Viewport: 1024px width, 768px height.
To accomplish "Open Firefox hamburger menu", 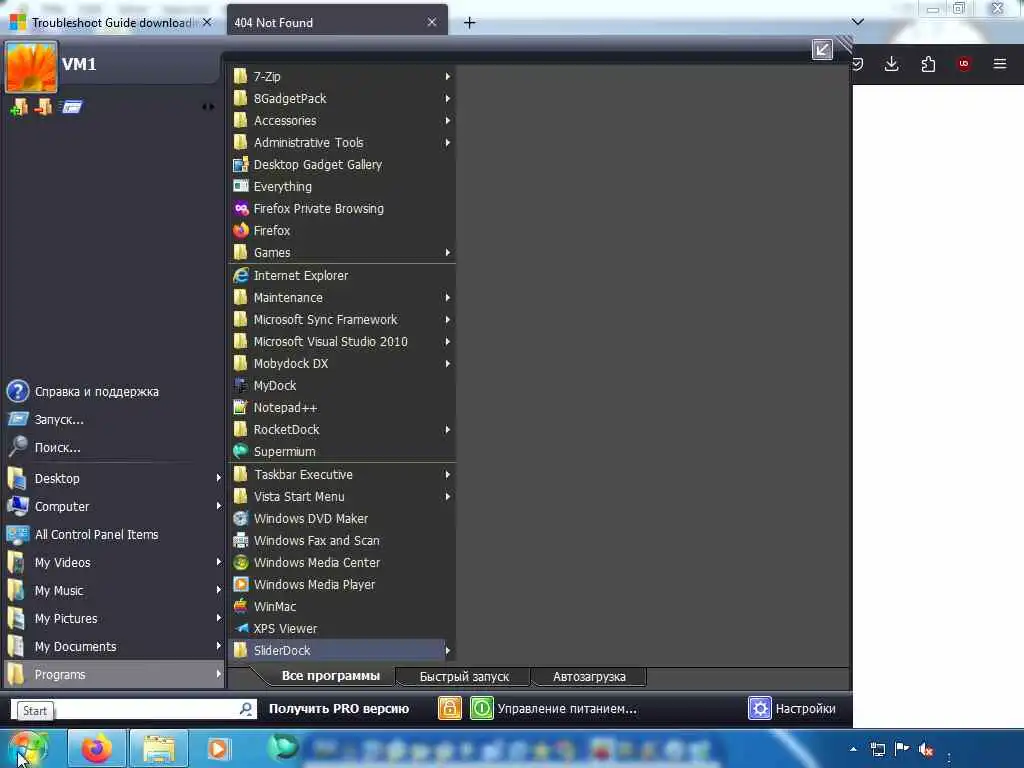I will point(999,64).
